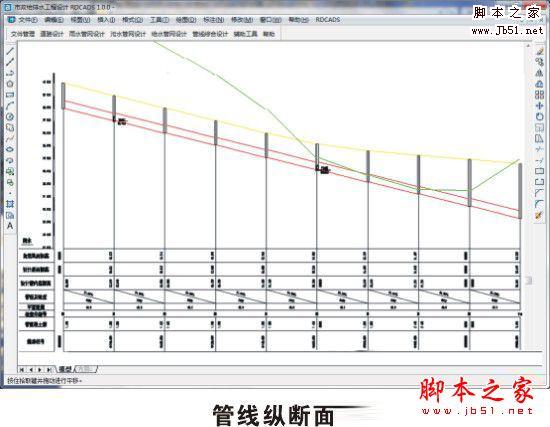This screenshot has height=427, width=550.
Task: Jump to the first layout tab arrow
Action: pos(22,369)
